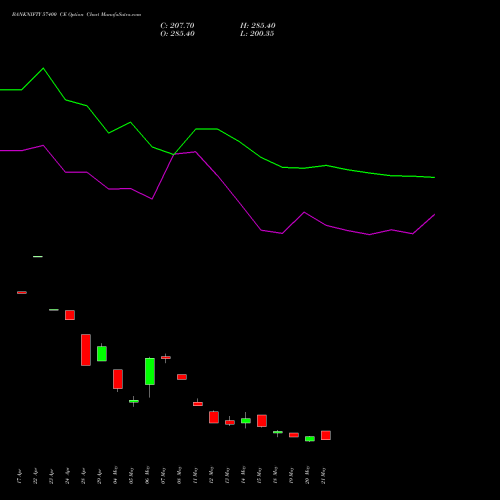Click the 28 Apr date label
Screen dimensions: 500x500
pos(83,477)
